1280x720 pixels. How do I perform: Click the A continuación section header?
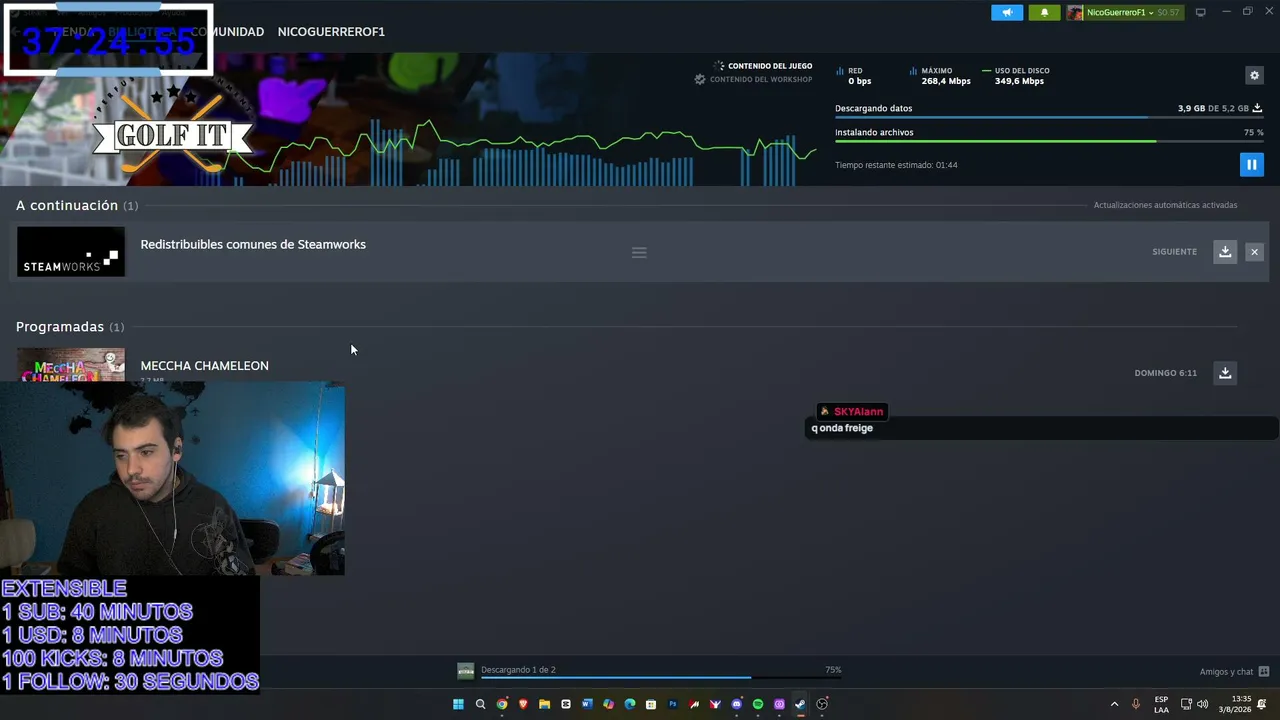pyautogui.click(x=77, y=205)
